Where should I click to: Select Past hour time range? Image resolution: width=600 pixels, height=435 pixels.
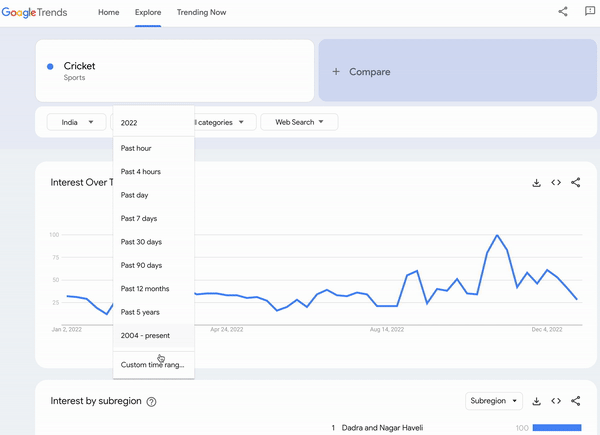pyautogui.click(x=153, y=148)
